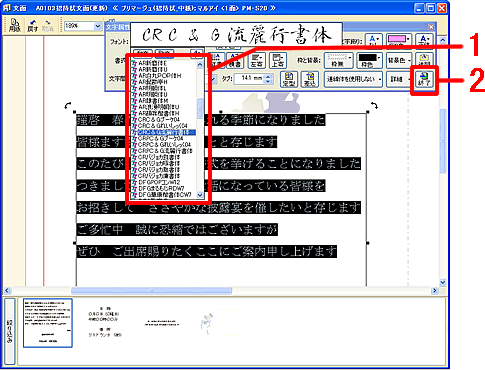Open the 詳細 (details) dropdown button
485x370 pixels.
(399, 79)
